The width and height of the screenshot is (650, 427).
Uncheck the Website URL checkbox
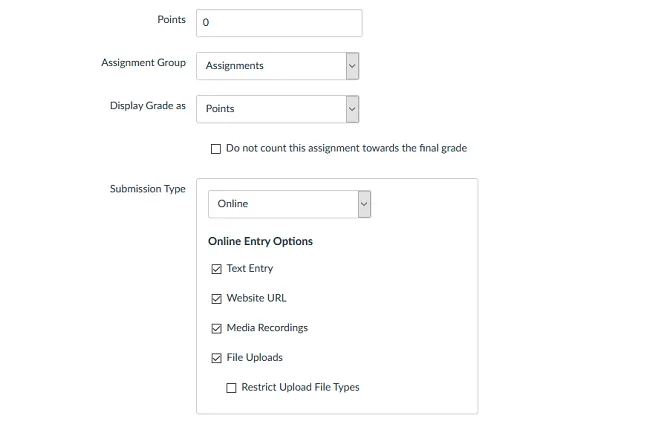click(x=217, y=298)
